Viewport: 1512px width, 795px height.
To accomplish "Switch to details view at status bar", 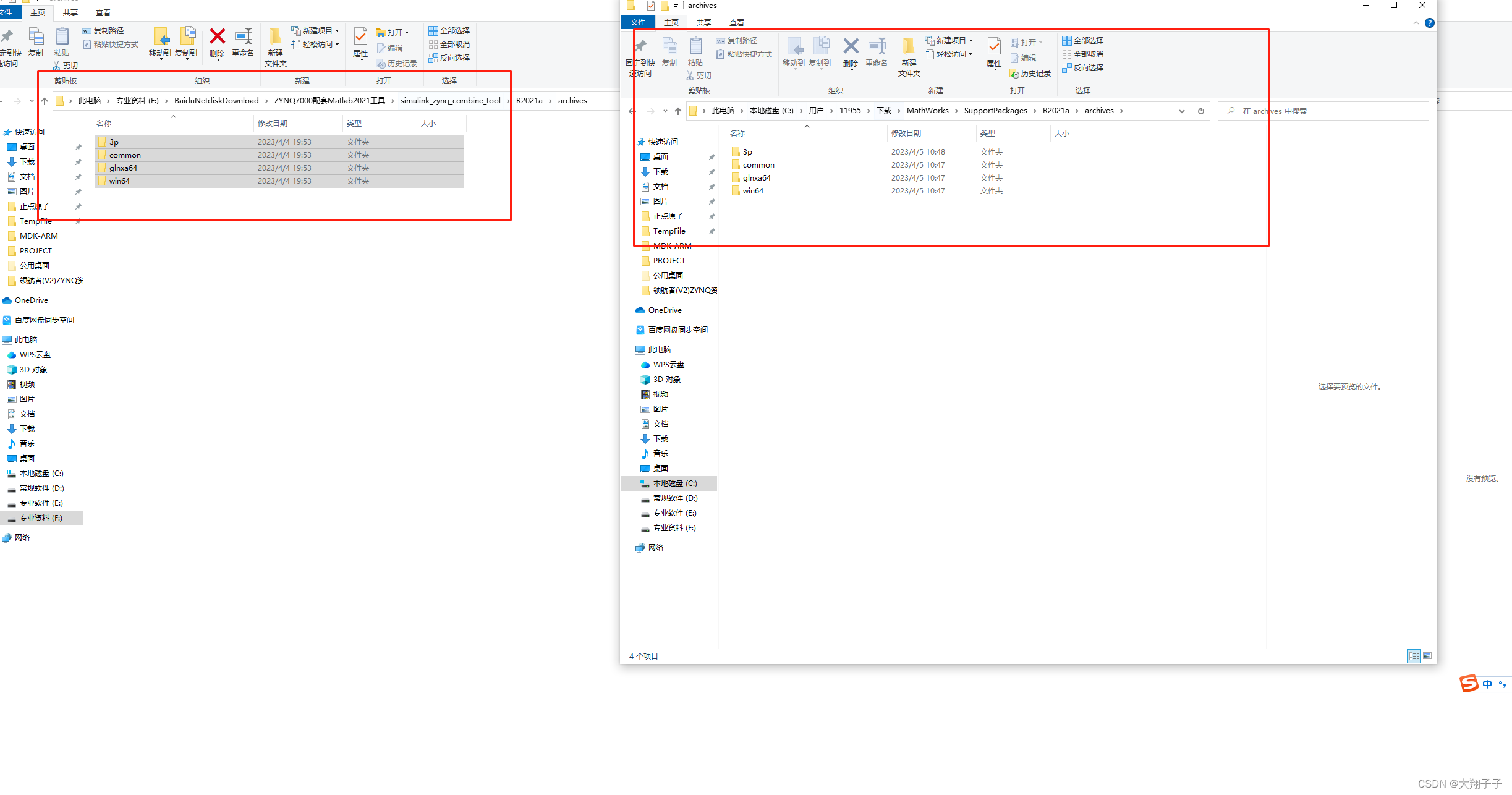I will tap(1414, 656).
